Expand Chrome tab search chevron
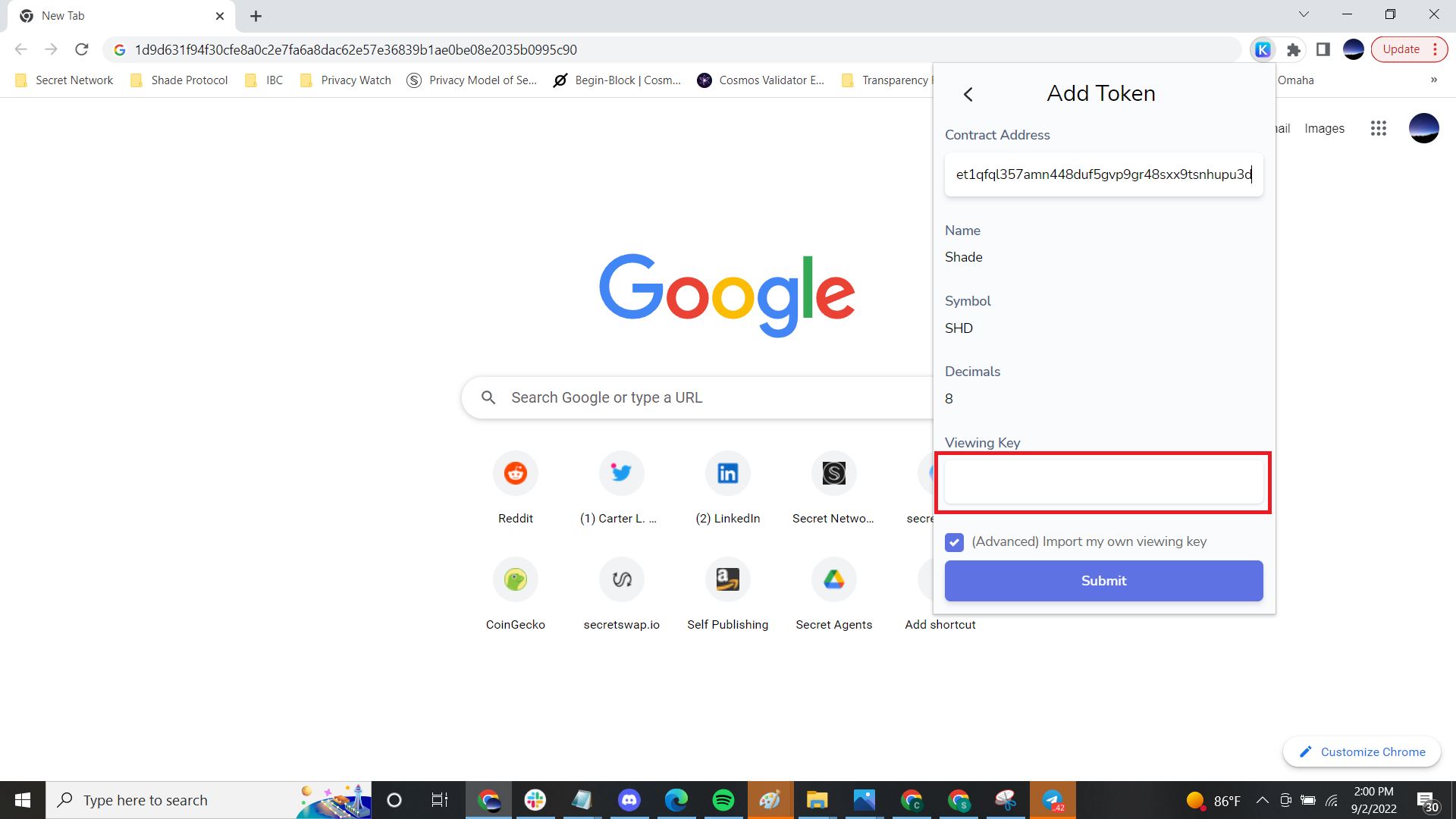 pyautogui.click(x=1304, y=14)
